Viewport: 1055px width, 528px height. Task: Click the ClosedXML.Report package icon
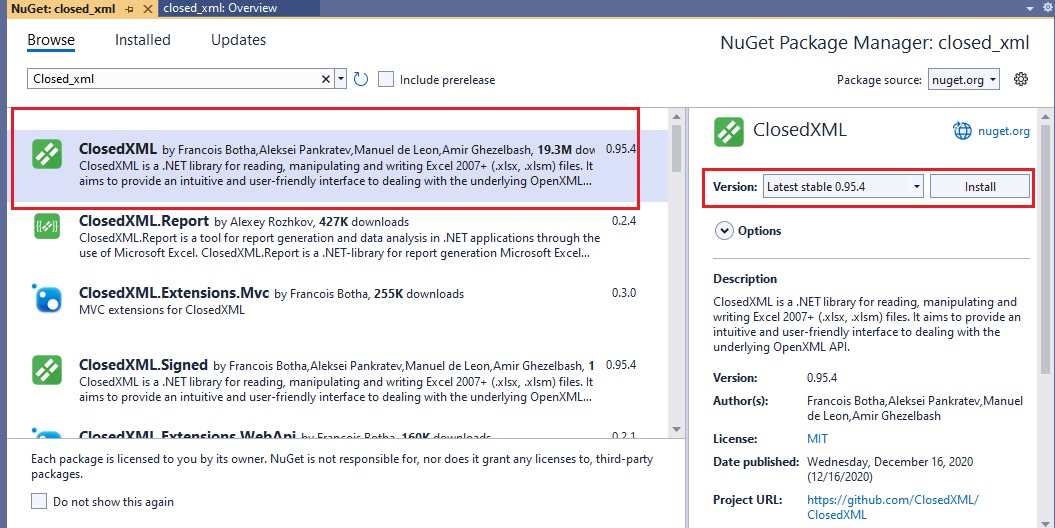point(47,227)
